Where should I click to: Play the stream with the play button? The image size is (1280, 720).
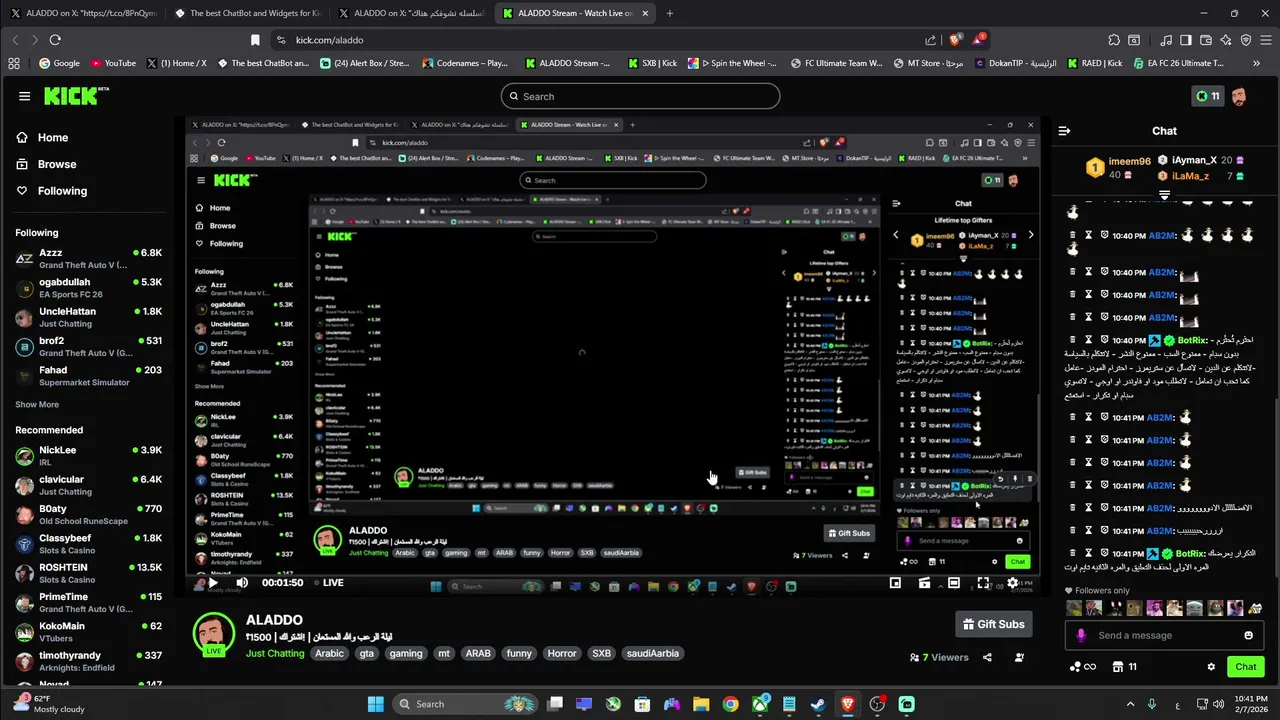212,583
